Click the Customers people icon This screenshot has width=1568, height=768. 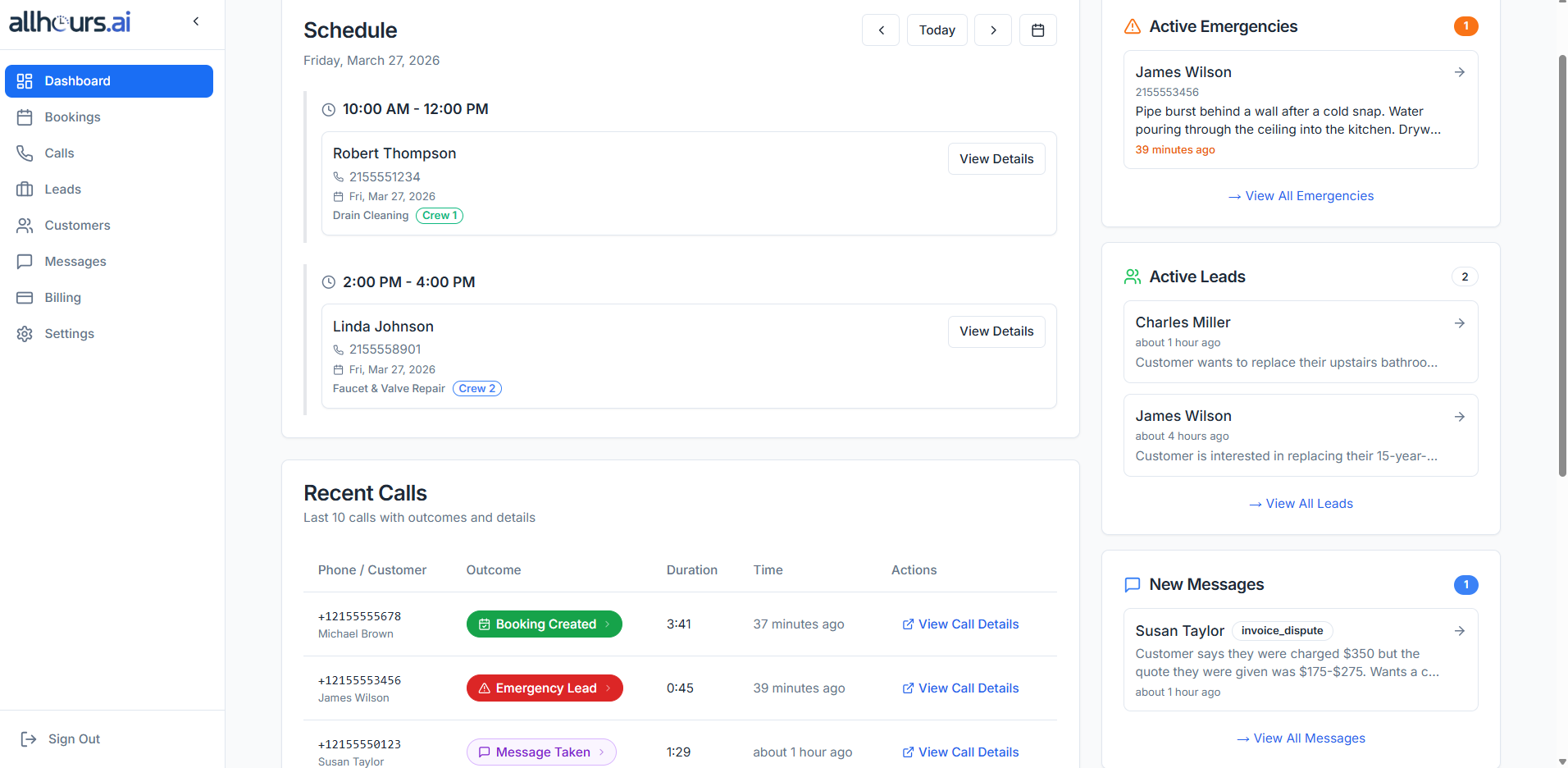[25, 225]
